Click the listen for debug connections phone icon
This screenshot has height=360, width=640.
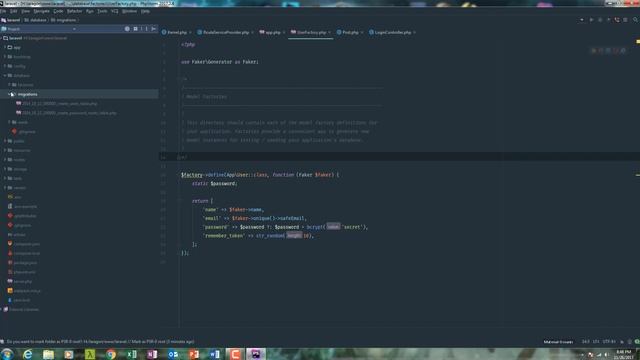pos(617,20)
